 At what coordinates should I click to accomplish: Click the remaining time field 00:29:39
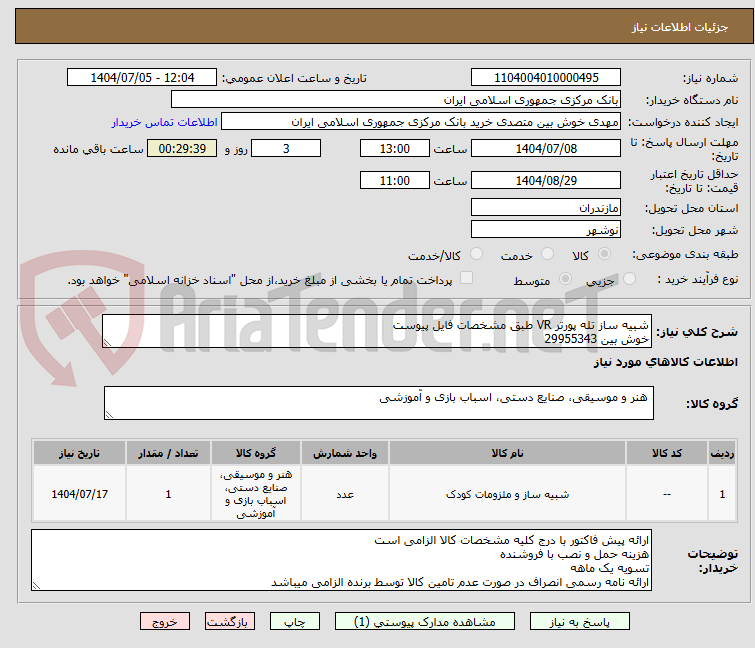[x=182, y=148]
